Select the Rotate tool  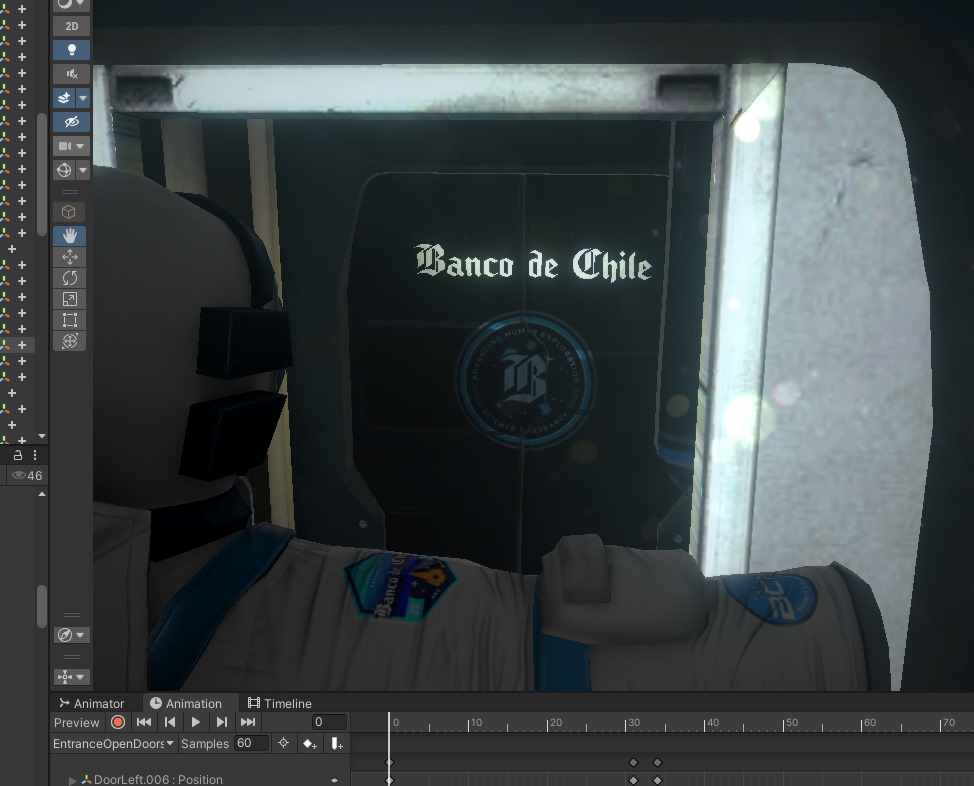[x=70, y=278]
